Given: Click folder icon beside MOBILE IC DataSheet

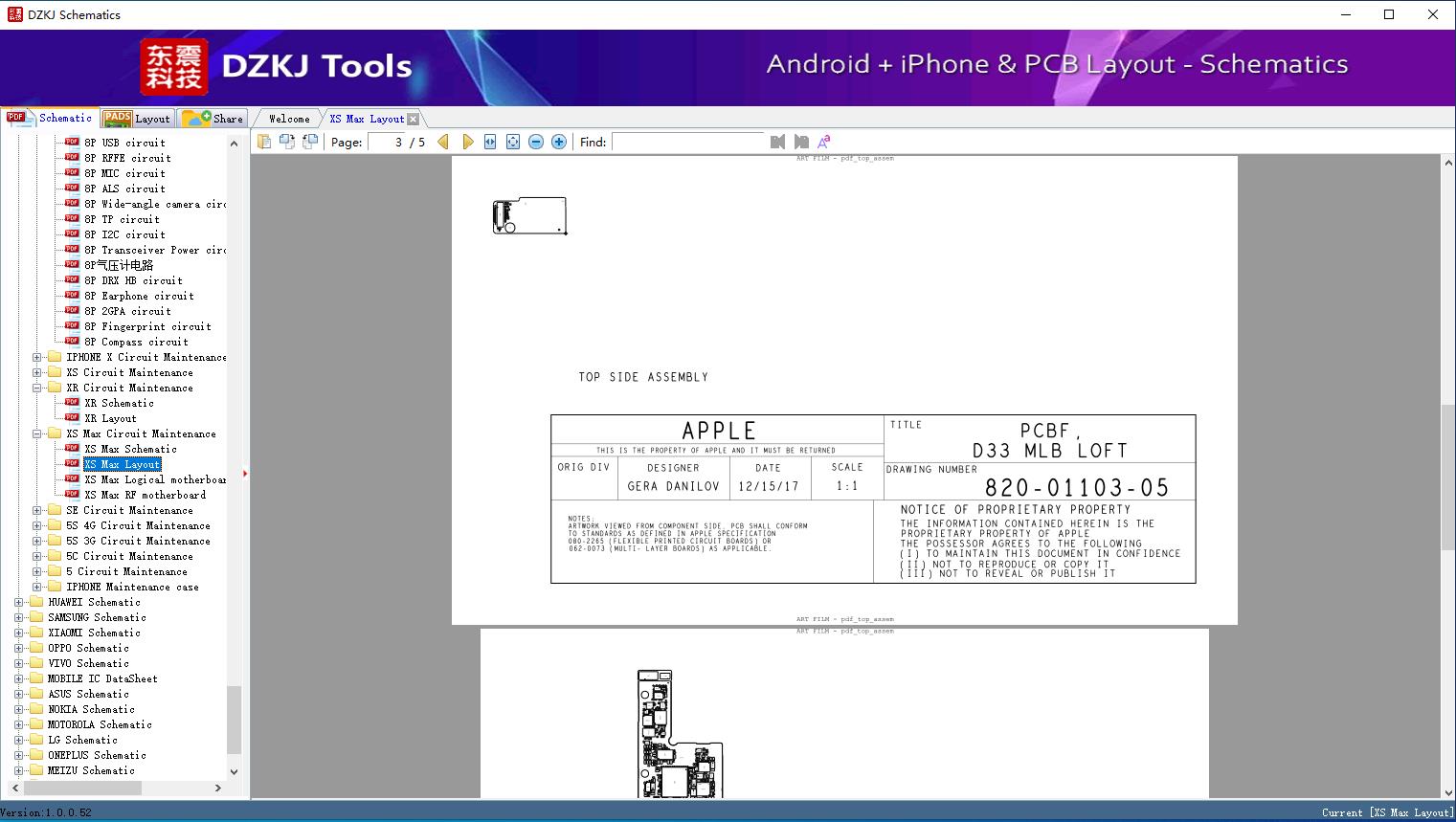Looking at the screenshot, I should [x=36, y=678].
